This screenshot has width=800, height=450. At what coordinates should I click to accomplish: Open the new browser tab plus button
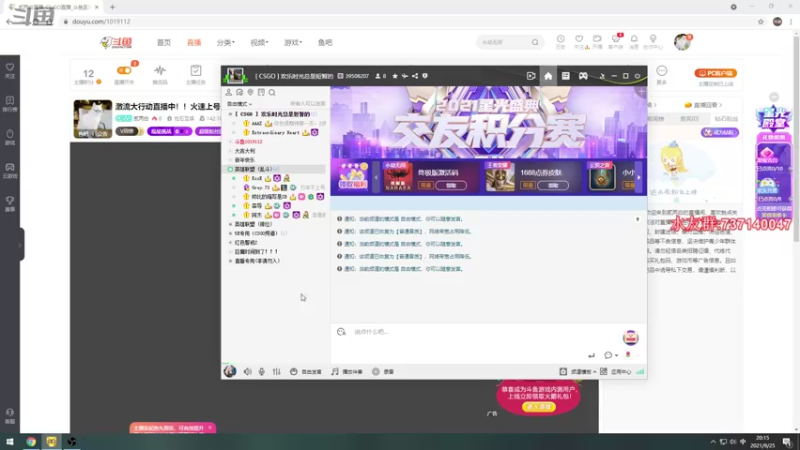112,7
